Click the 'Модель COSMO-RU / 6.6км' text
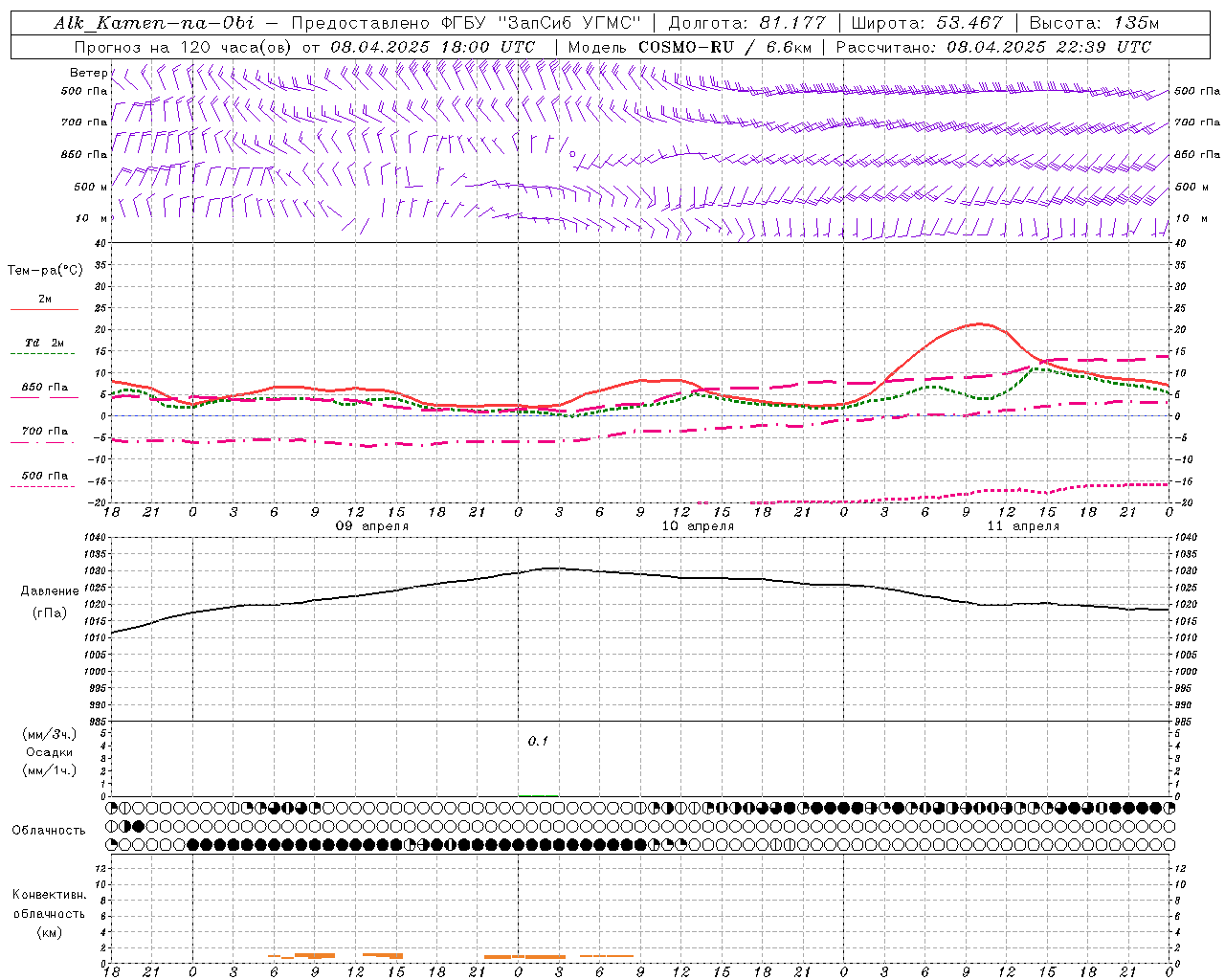Image resolution: width=1225 pixels, height=980 pixels. [x=689, y=47]
